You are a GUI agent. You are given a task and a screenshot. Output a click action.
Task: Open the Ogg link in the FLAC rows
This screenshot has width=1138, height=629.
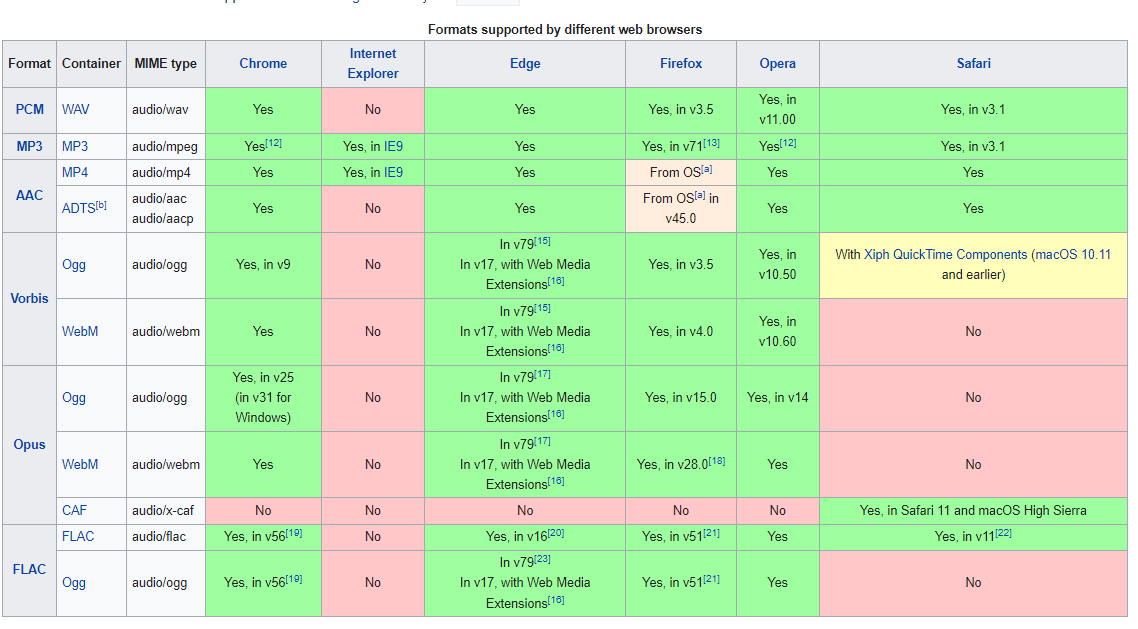73,583
